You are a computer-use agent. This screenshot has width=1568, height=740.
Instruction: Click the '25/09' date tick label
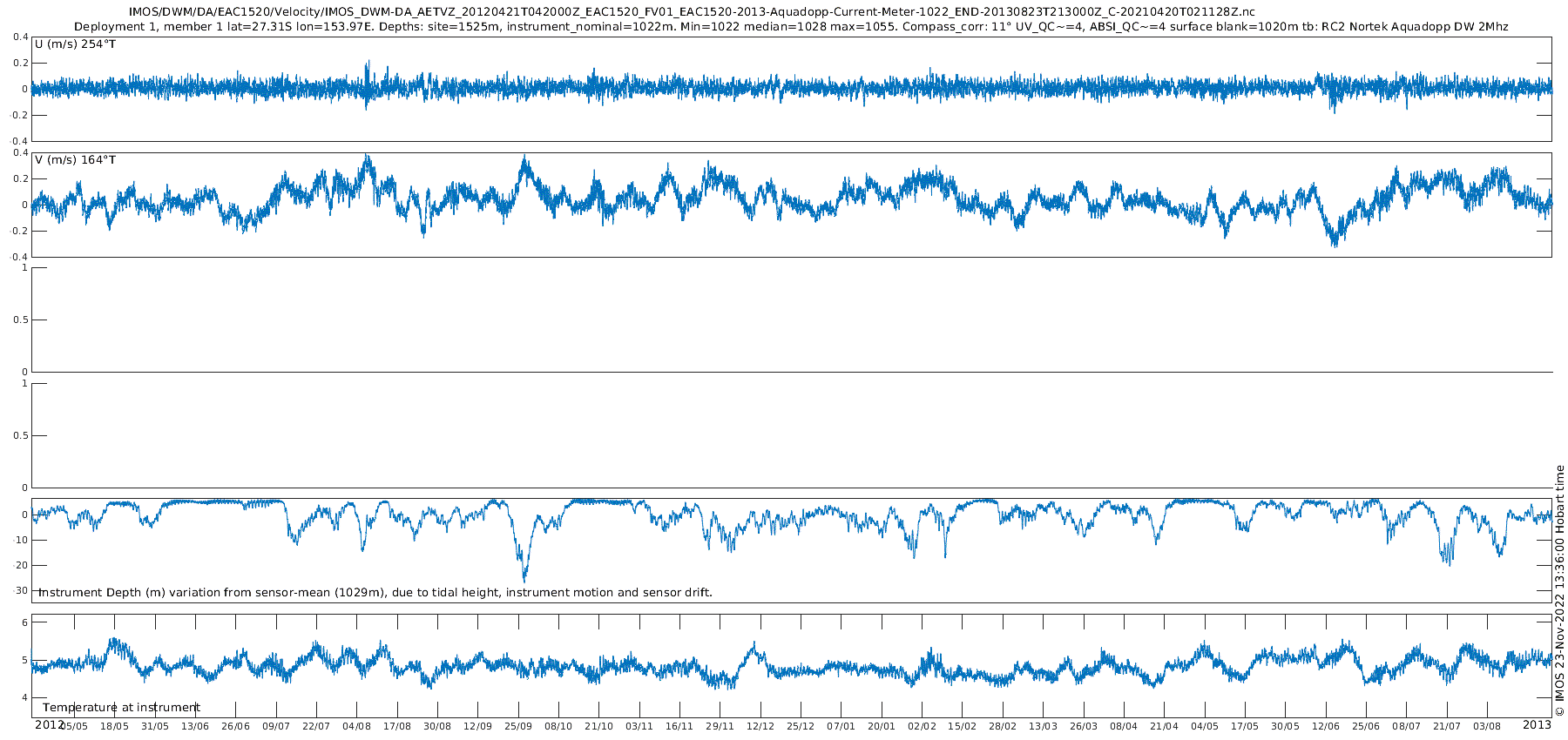tap(518, 726)
